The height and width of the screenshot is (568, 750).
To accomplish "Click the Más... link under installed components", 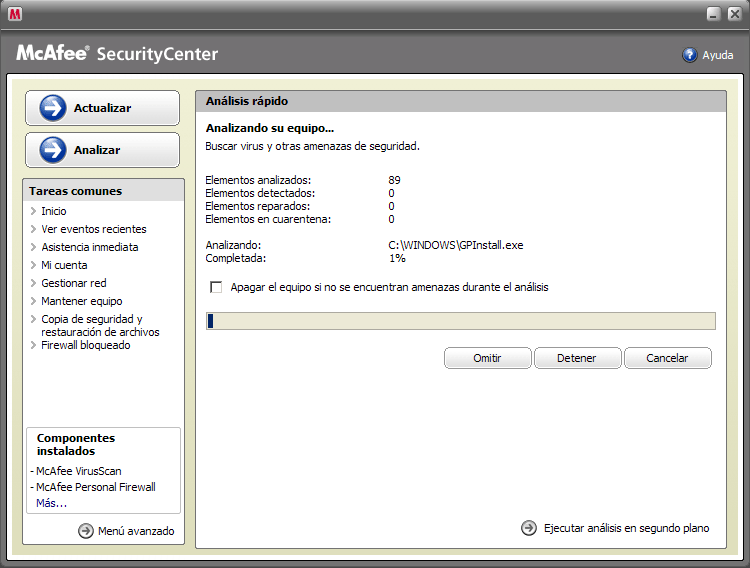I will click(x=51, y=503).
